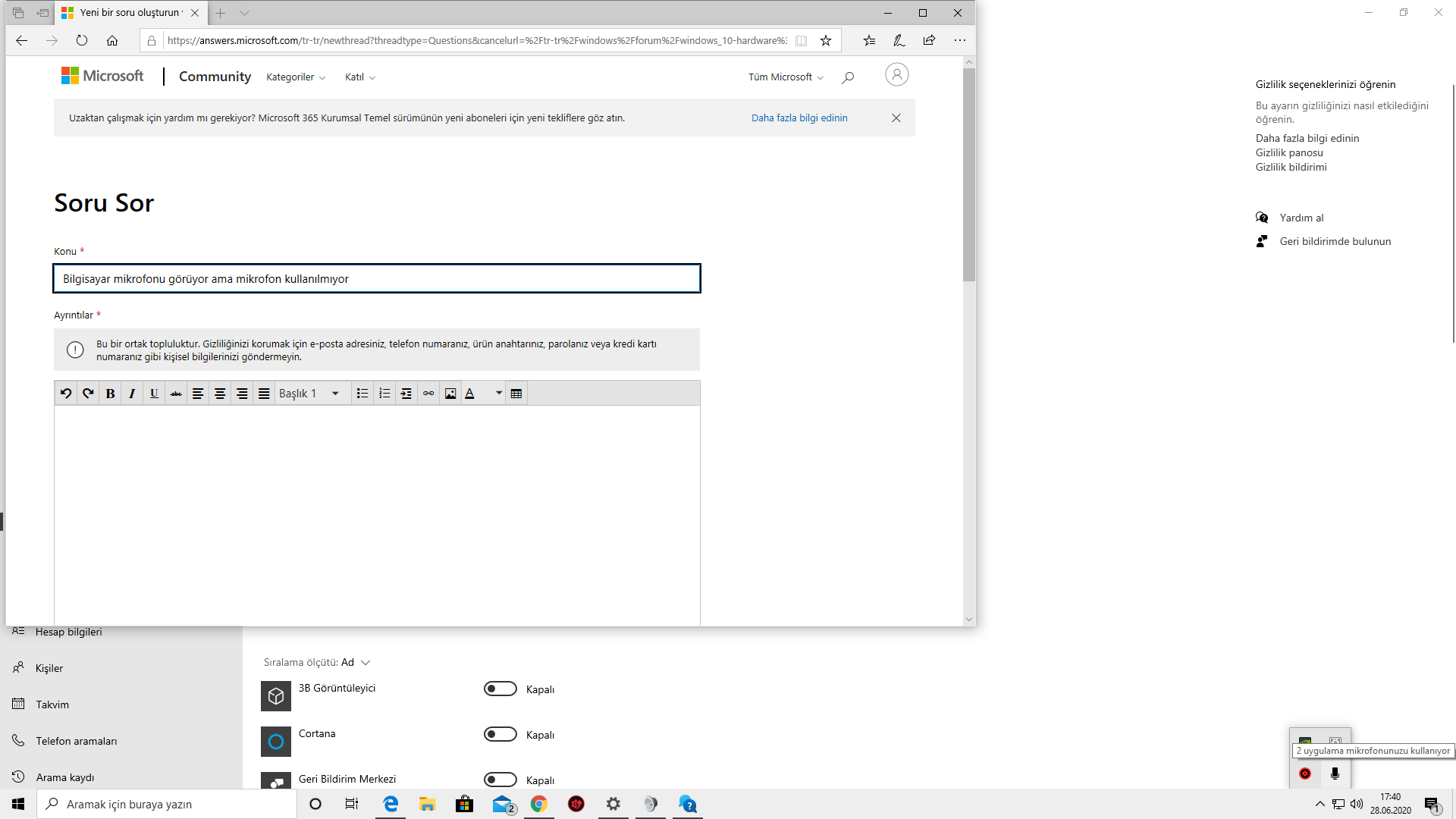Expand the Kategoriler menu

[x=296, y=77]
